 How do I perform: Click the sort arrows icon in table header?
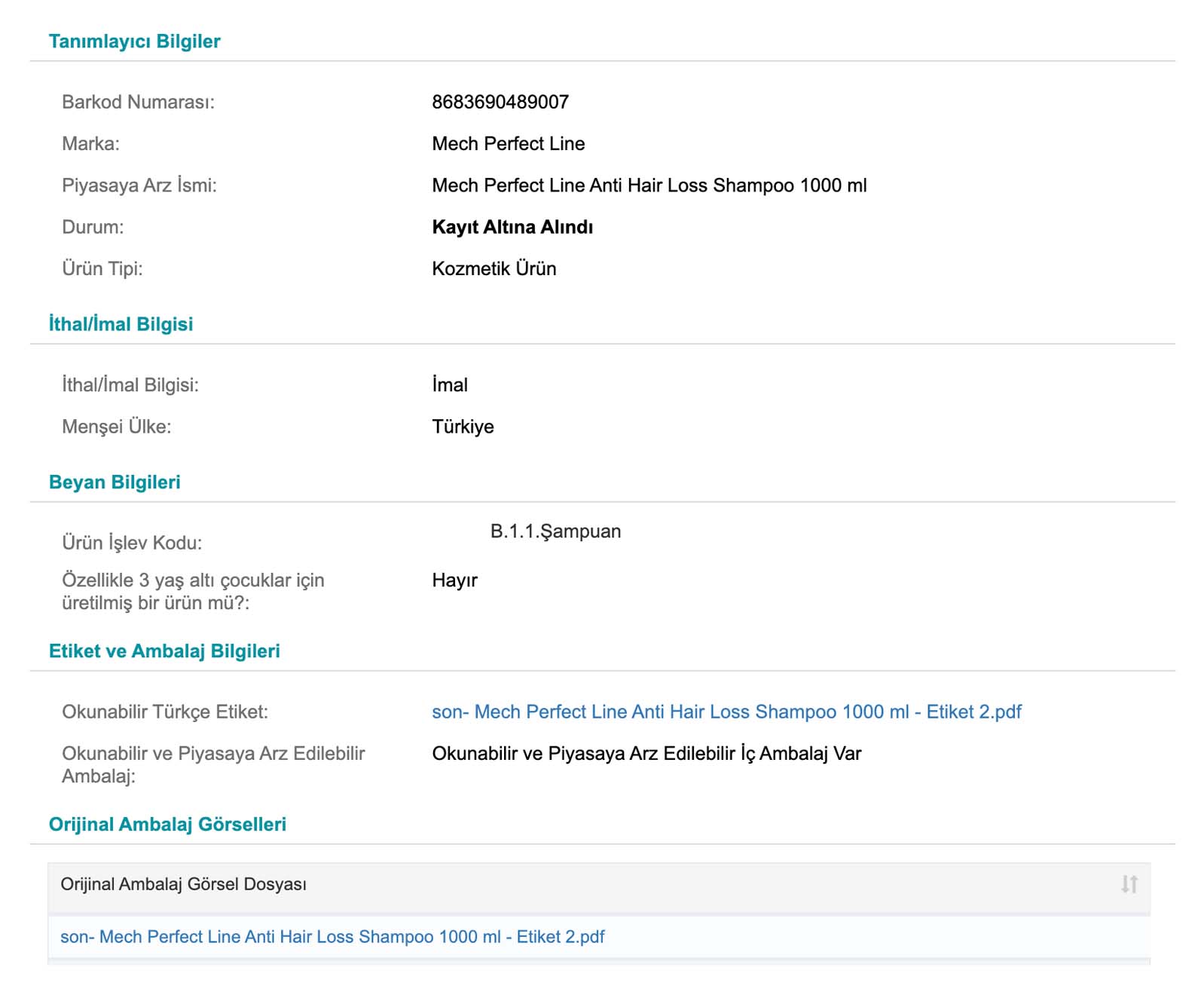coord(1129,884)
